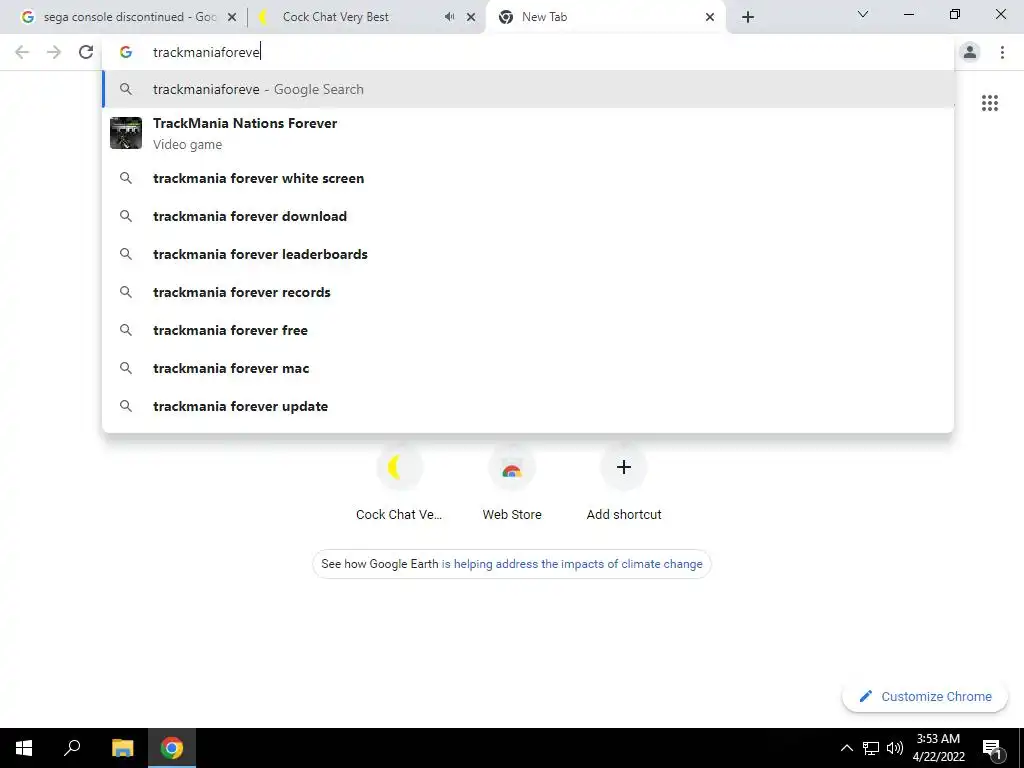Image resolution: width=1024 pixels, height=768 pixels.
Task: Close the New Tab tab
Action: point(710,18)
